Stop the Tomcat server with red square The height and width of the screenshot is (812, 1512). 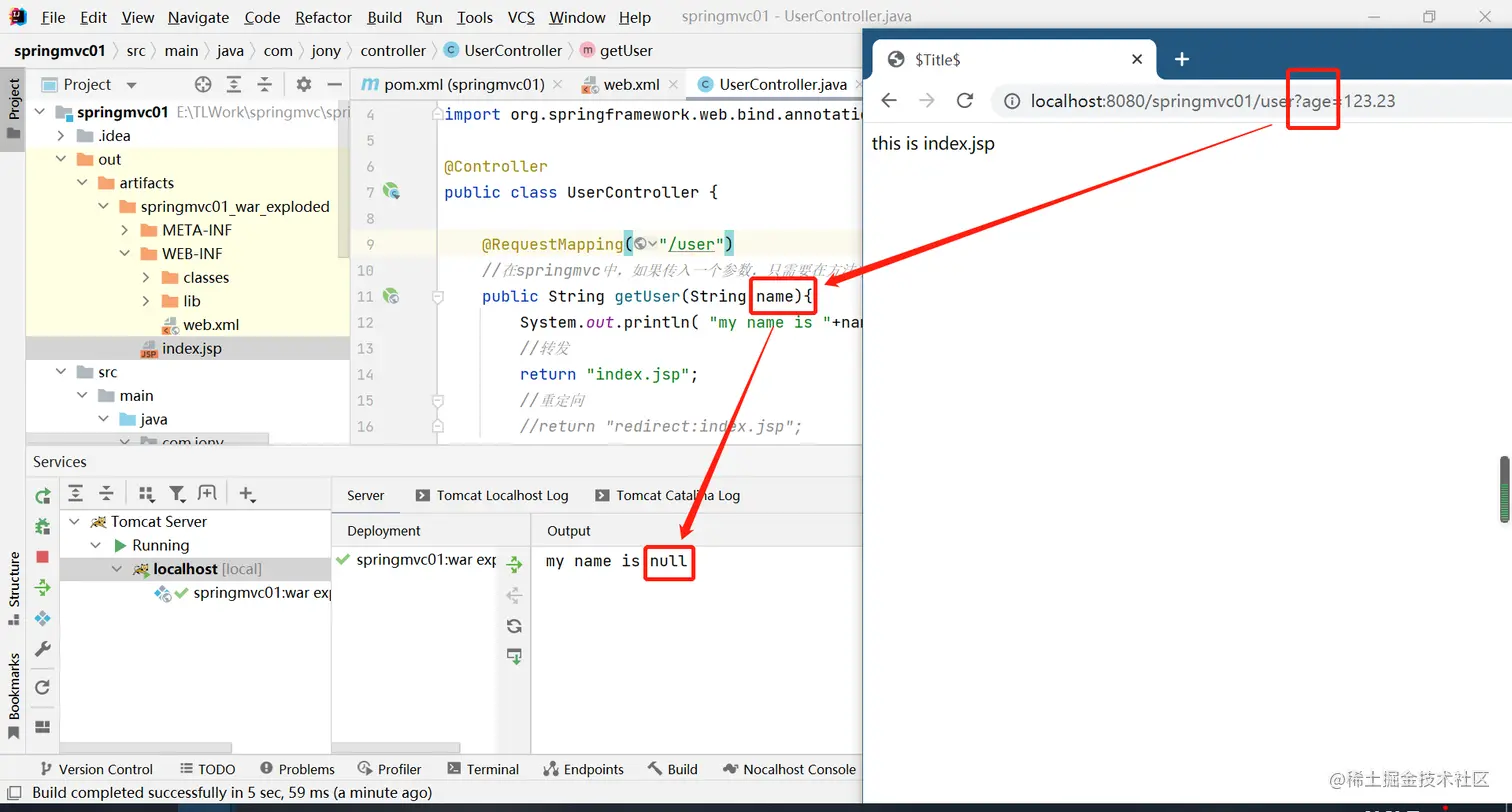[x=42, y=557]
